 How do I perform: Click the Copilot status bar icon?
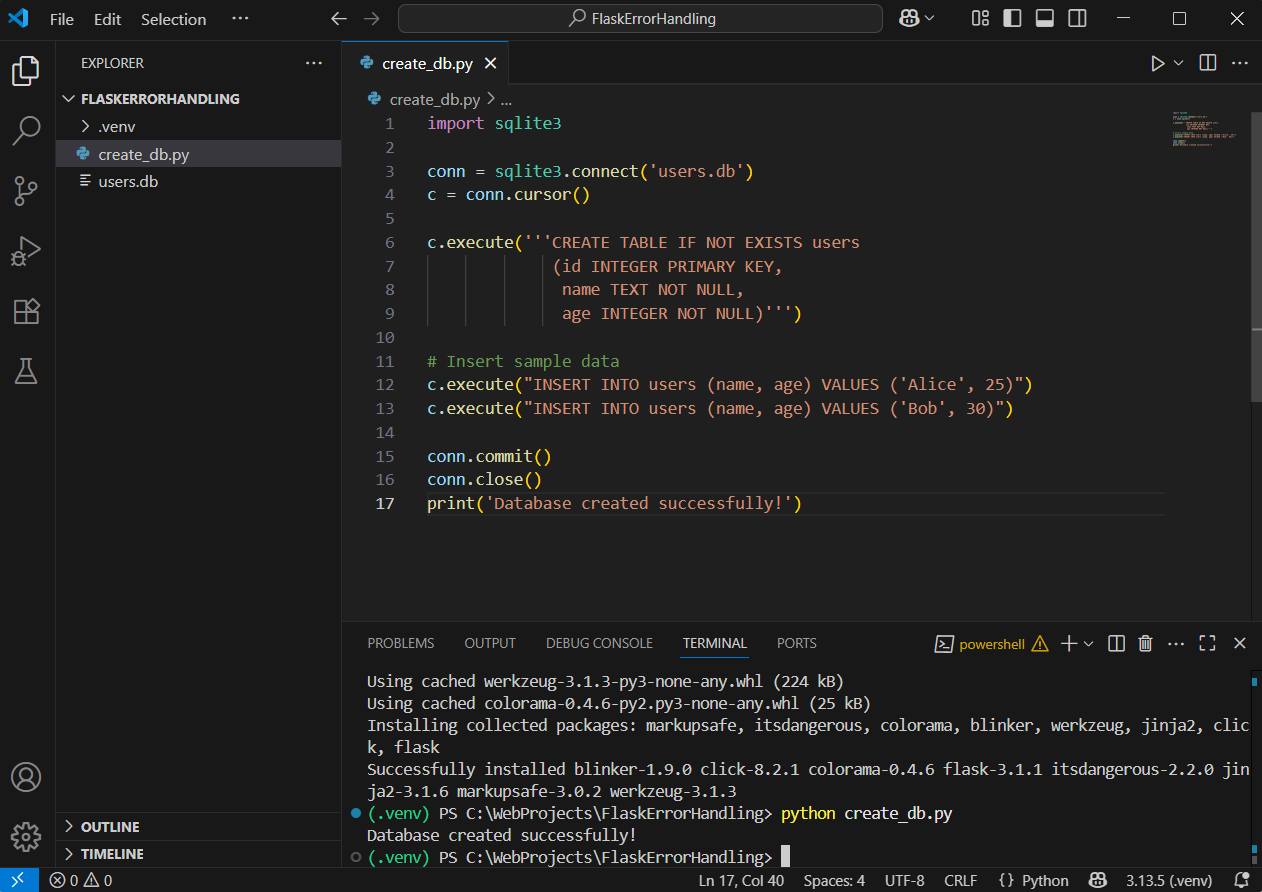click(1098, 880)
